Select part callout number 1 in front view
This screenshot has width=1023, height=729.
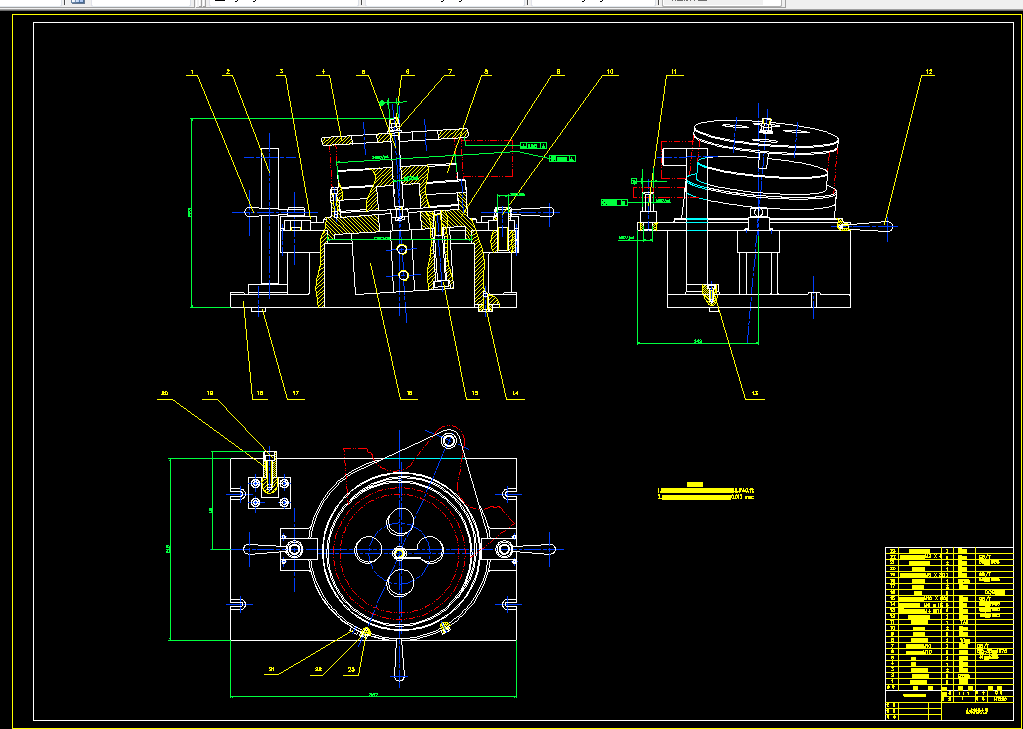pyautogui.click(x=192, y=71)
